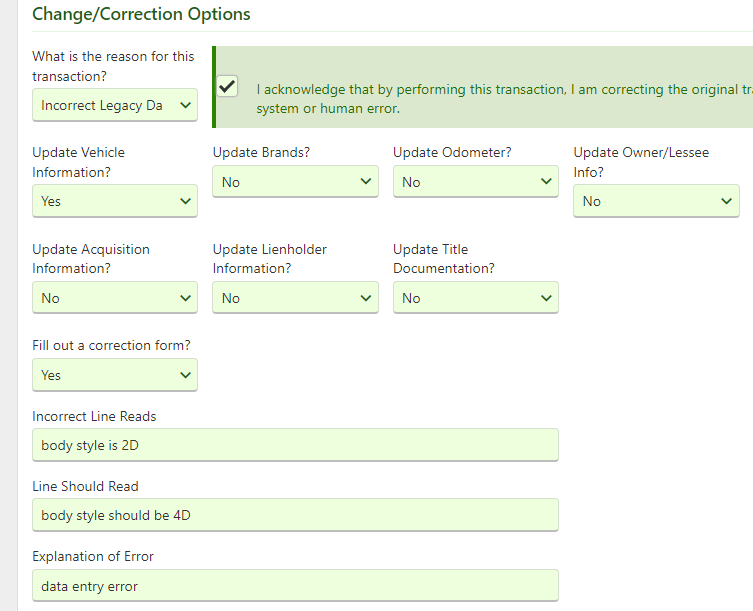
Task: Expand the Fill out a correction form dropdown
Action: pos(114,375)
